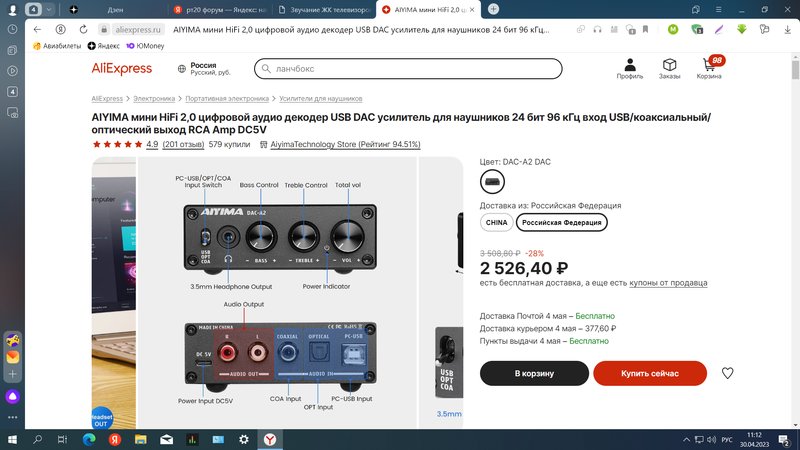Open browser downloads panel

point(788,30)
